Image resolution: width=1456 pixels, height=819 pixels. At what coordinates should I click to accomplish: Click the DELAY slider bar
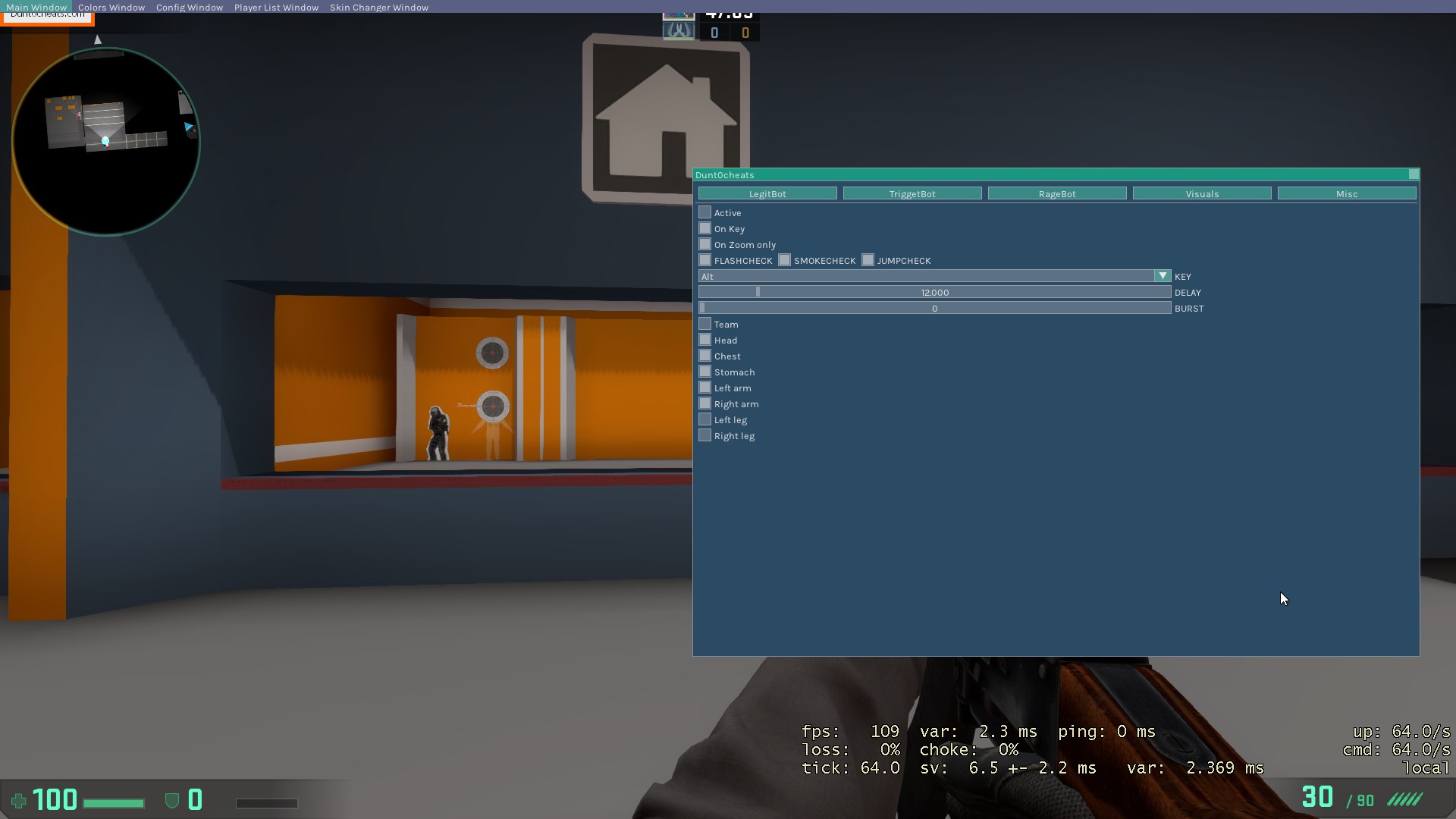click(934, 293)
